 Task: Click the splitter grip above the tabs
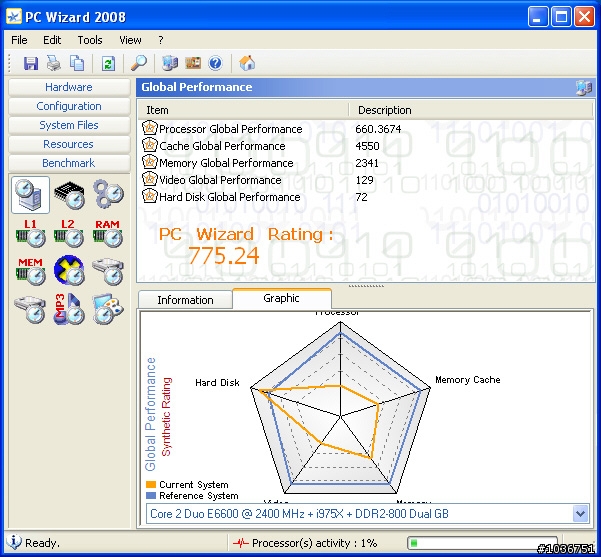coord(366,286)
